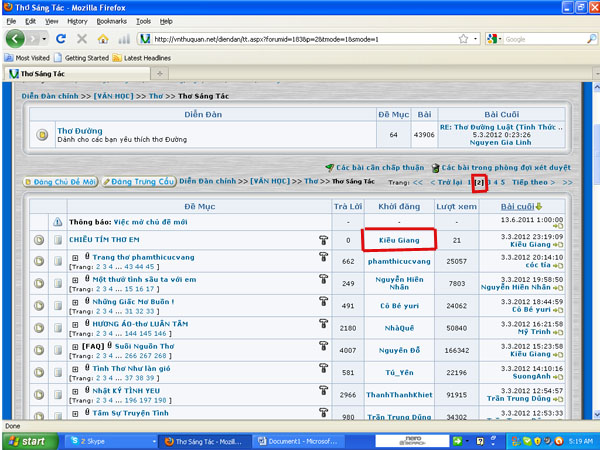Open the Bookmarks menu
Screen dimensions: 600x450
[x=111, y=21]
